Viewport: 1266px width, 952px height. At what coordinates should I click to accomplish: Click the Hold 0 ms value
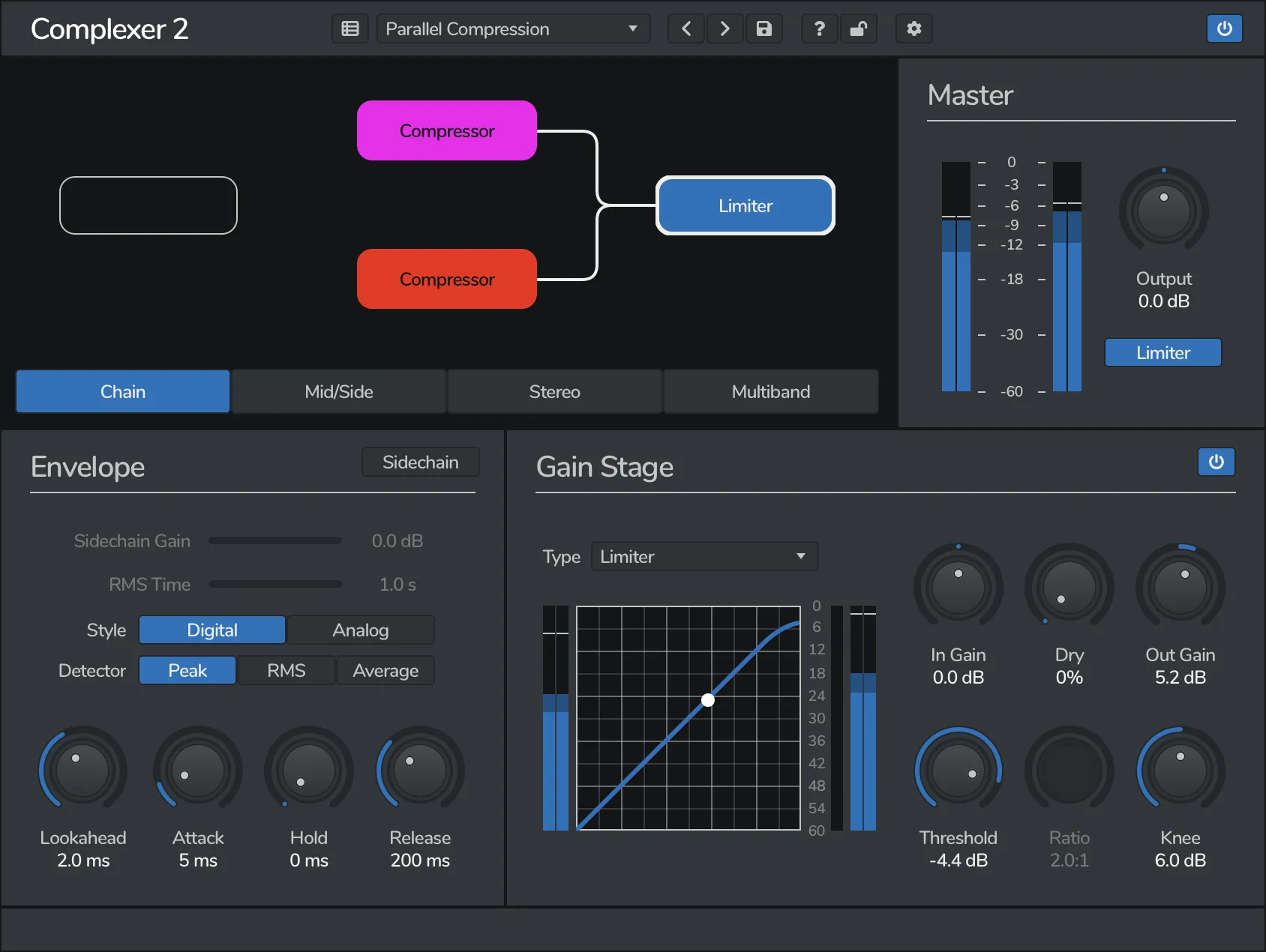[309, 860]
